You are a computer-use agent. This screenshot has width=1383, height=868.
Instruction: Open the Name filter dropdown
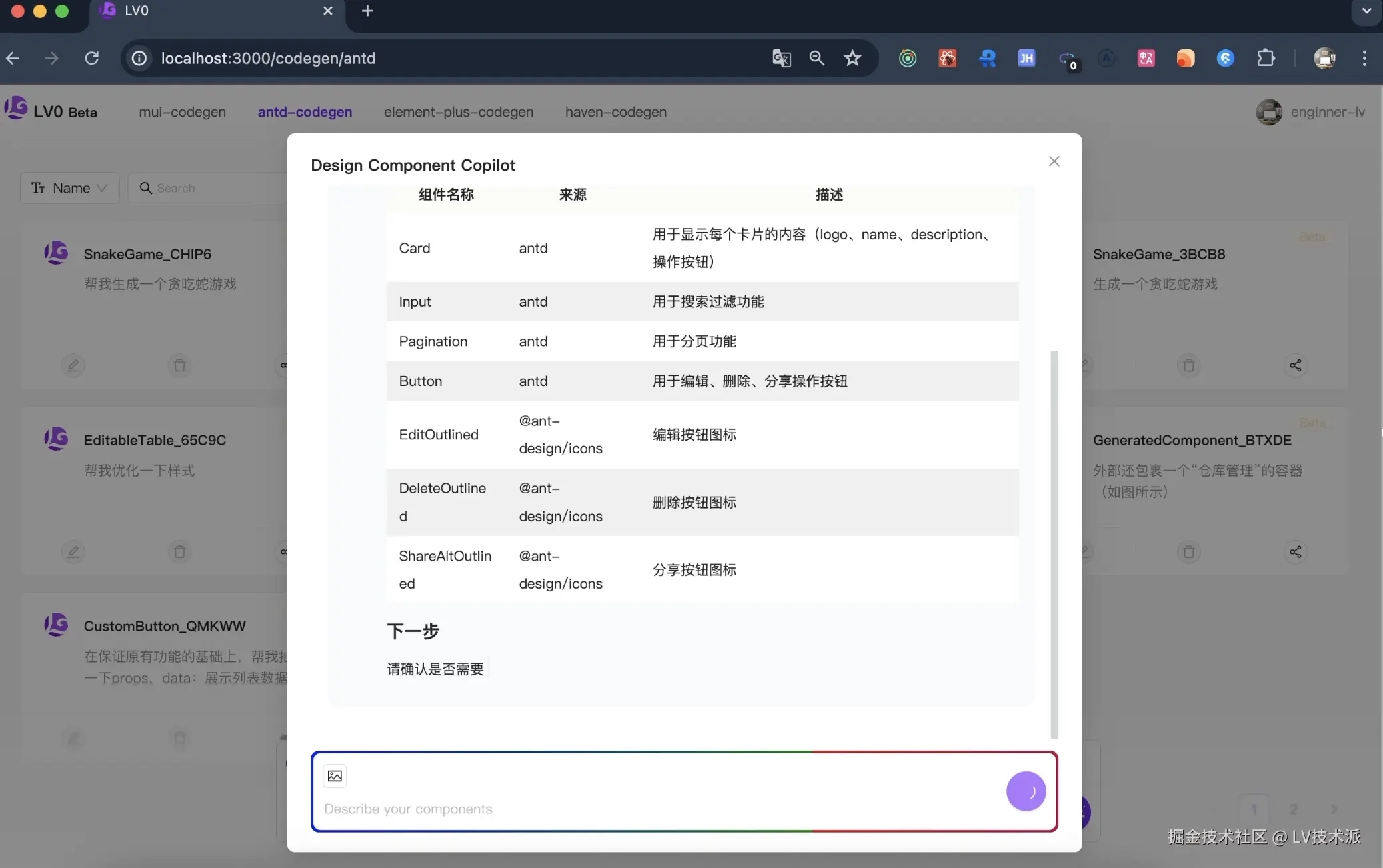point(69,188)
